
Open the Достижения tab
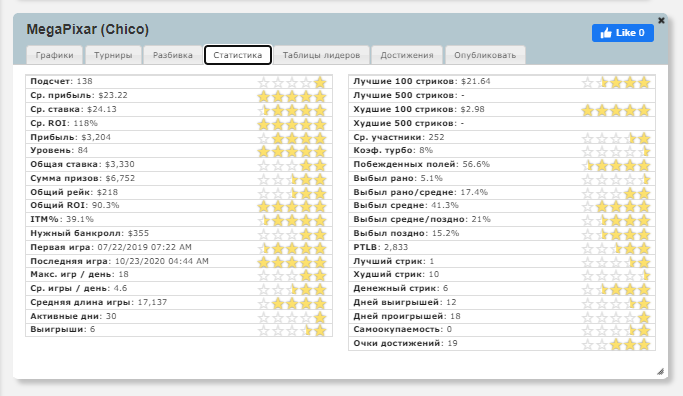tap(407, 55)
